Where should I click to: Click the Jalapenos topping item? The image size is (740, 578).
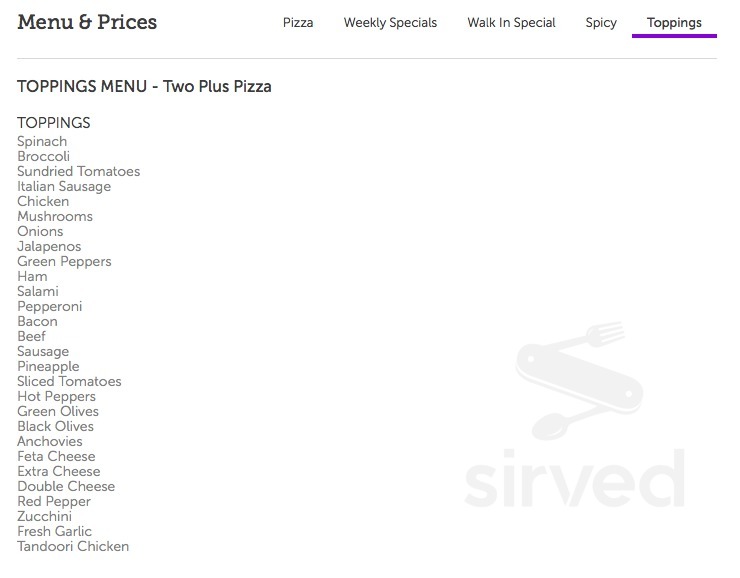pyautogui.click(x=49, y=246)
